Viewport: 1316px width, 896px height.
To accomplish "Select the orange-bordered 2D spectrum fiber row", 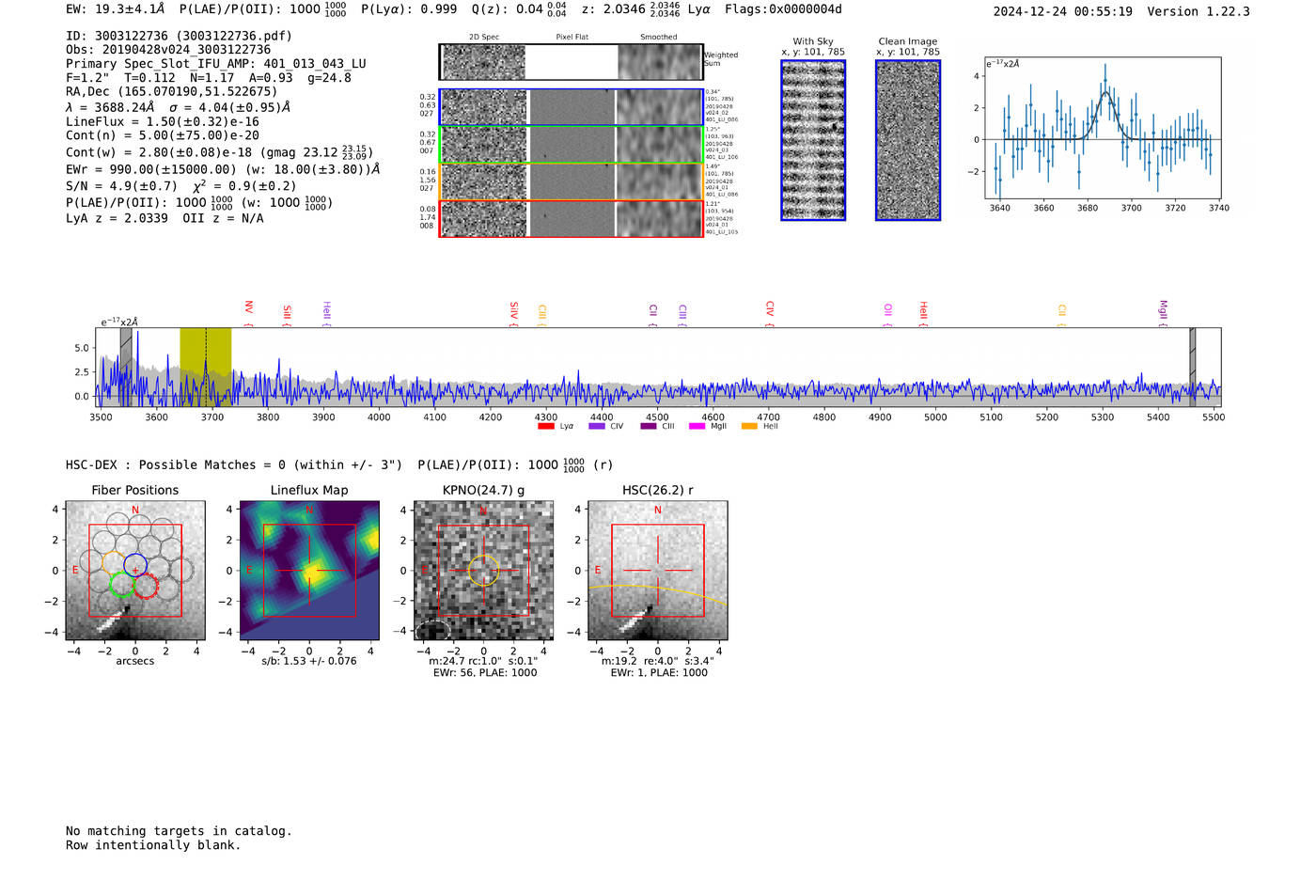I will click(571, 181).
